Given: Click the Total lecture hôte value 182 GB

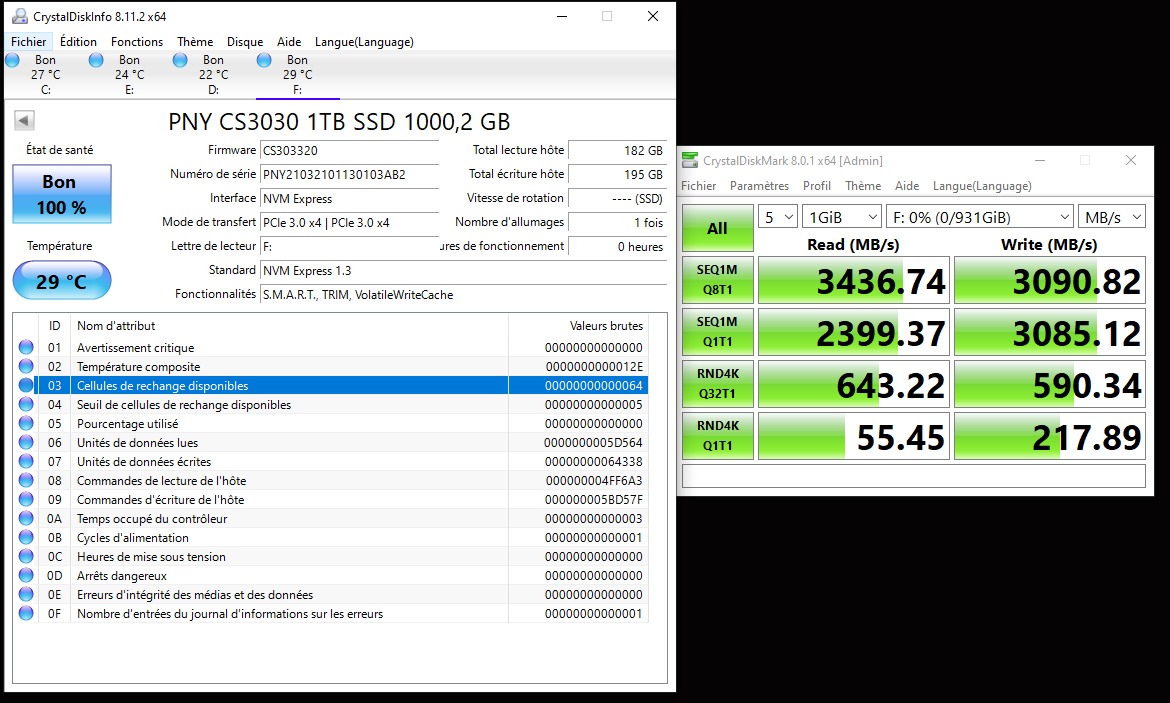Looking at the screenshot, I should coord(618,151).
